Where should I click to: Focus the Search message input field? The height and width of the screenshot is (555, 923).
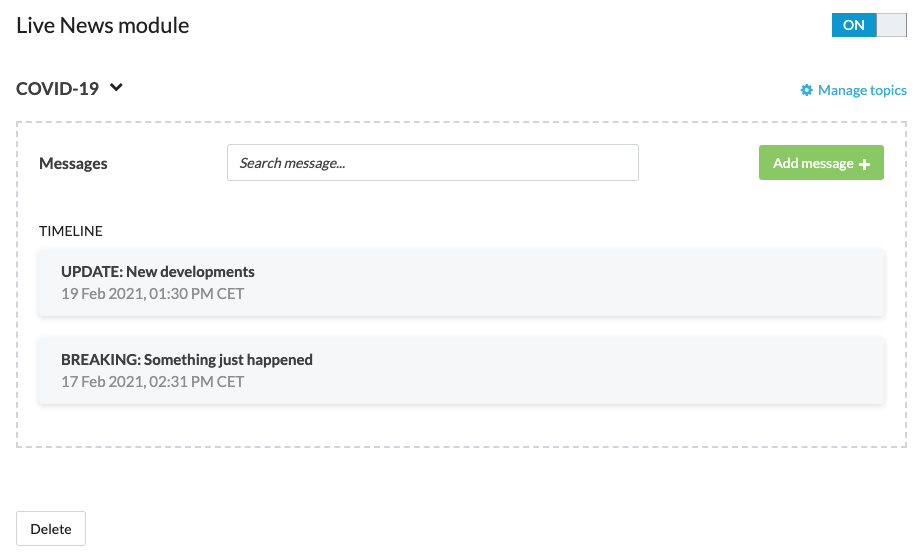(x=433, y=162)
